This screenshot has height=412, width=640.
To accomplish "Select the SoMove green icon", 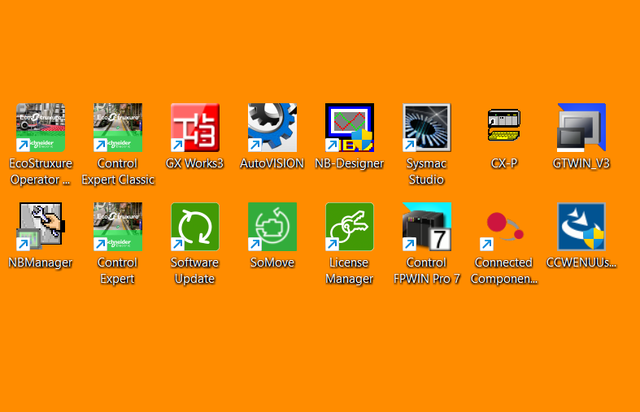I will click(x=272, y=226).
